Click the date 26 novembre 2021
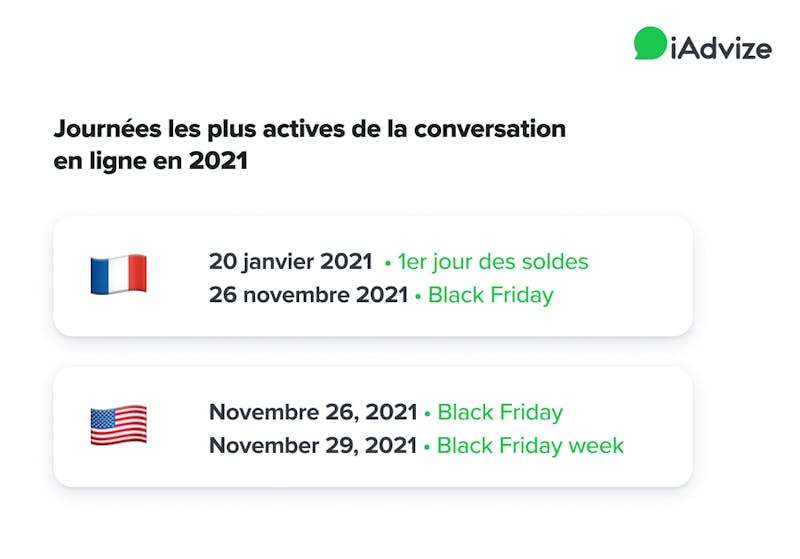 (308, 295)
